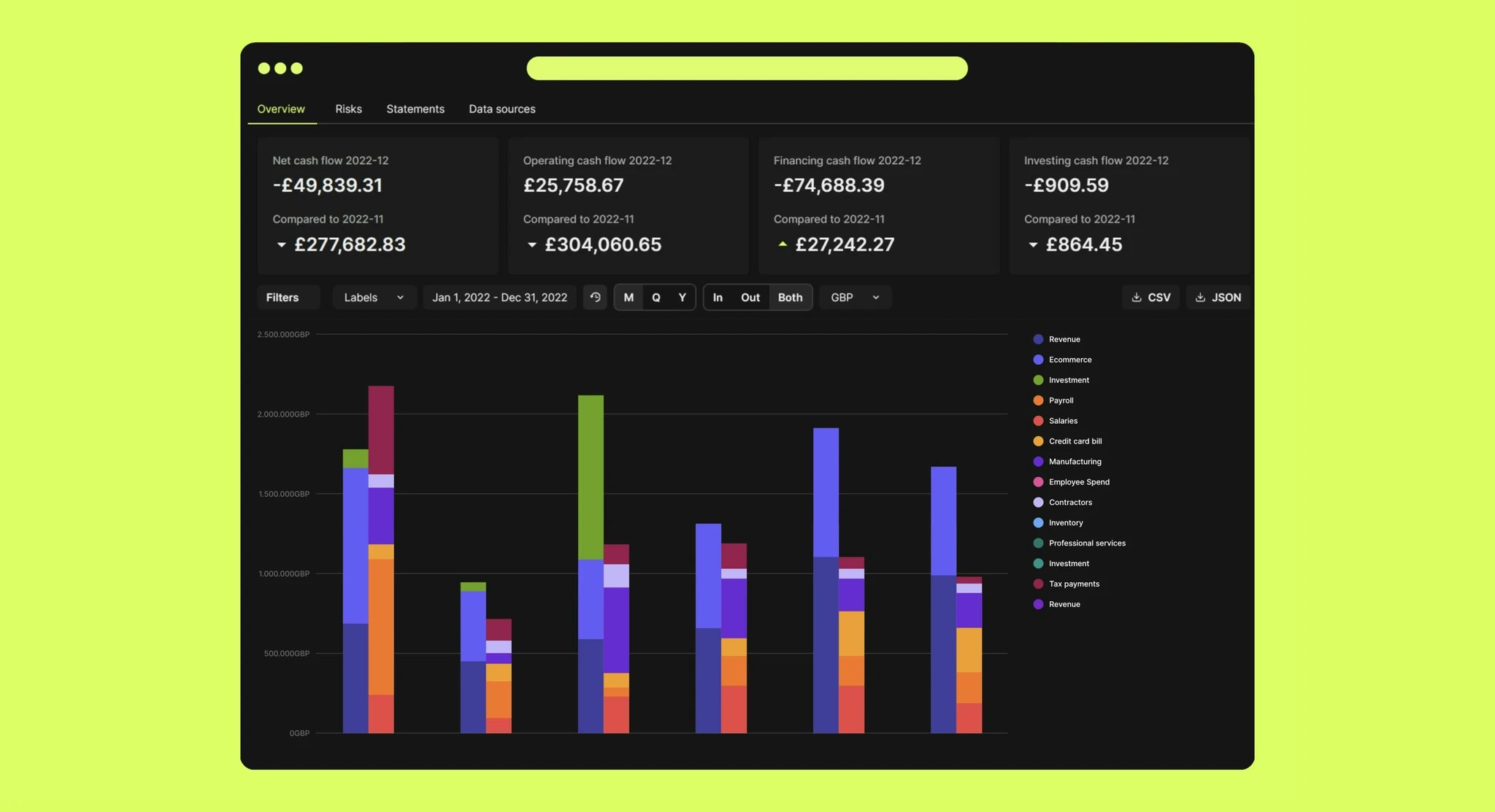Click down arrow beside £304,060.65

point(531,245)
